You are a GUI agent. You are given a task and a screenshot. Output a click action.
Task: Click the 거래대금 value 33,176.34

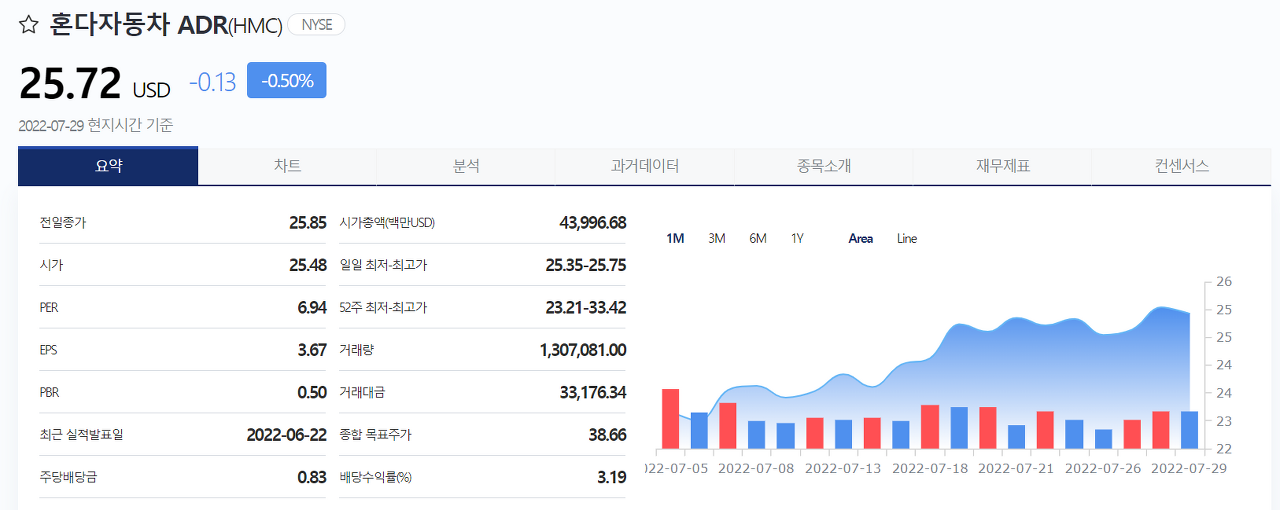tap(593, 392)
